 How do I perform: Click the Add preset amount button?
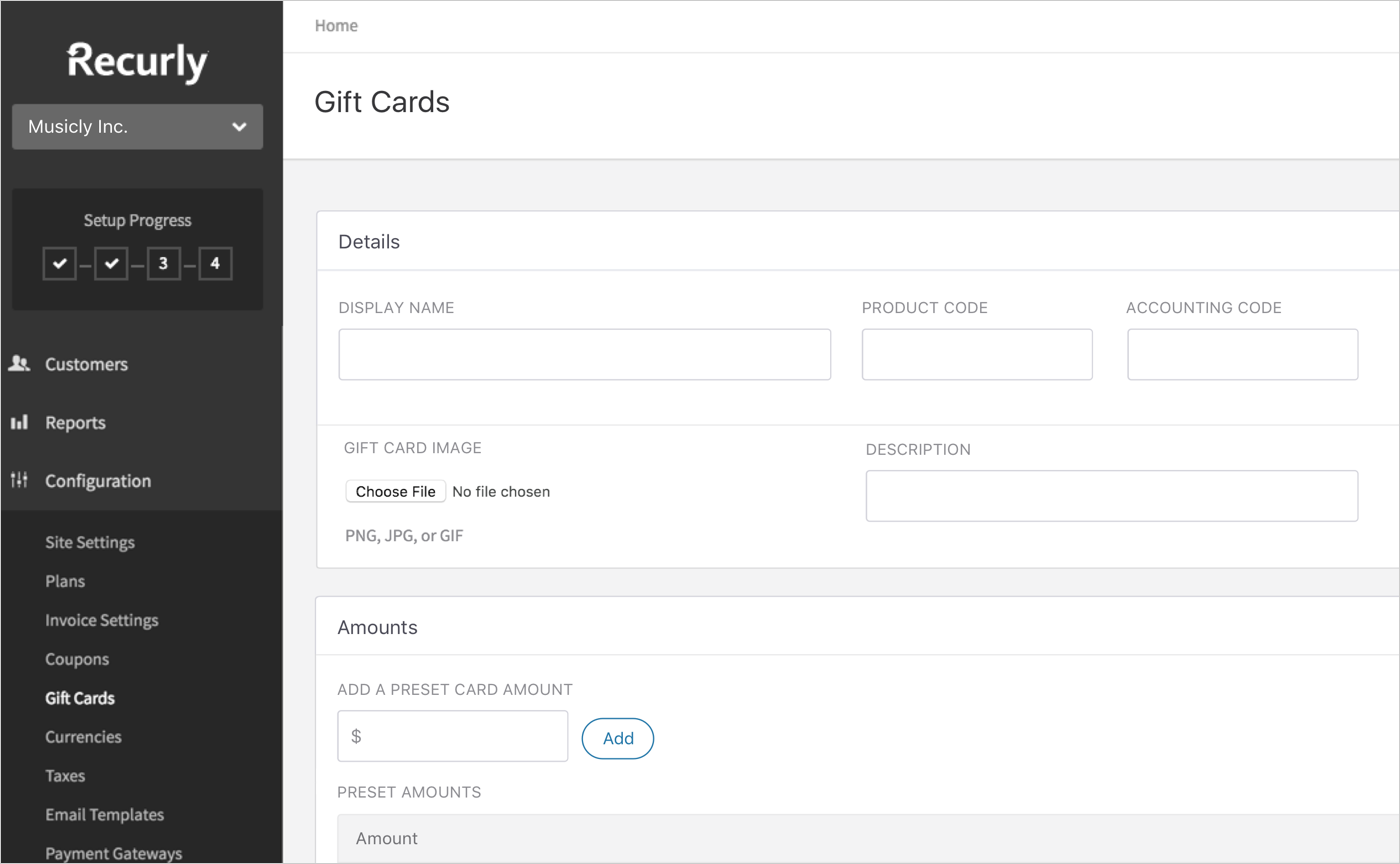coord(618,738)
